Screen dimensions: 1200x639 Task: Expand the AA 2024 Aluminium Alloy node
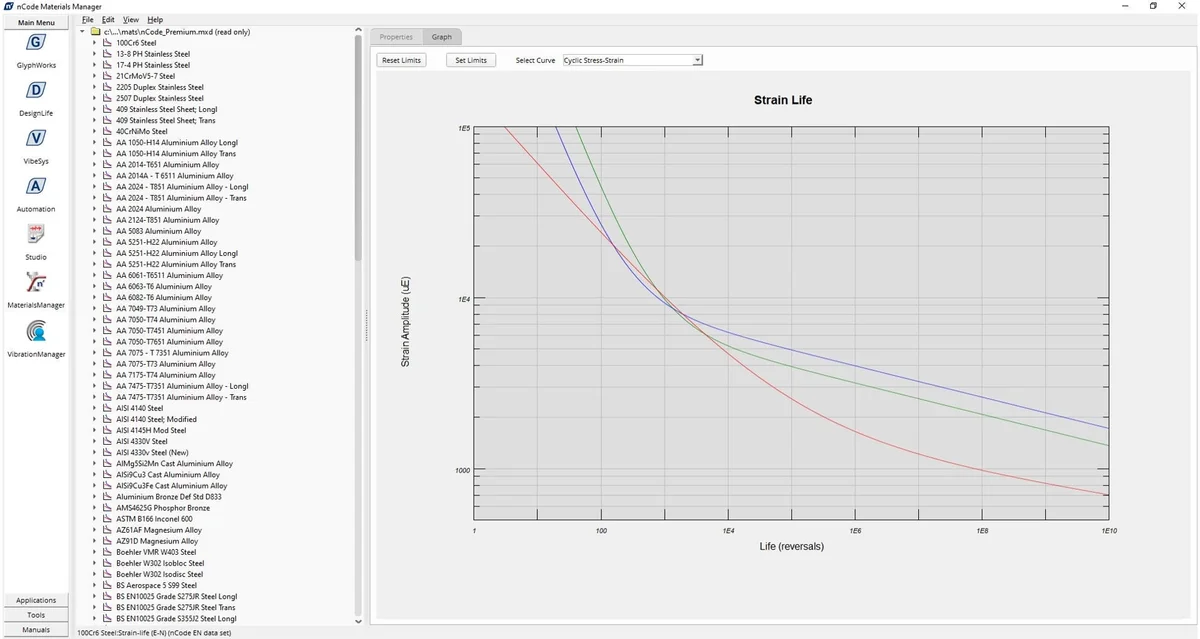point(94,209)
